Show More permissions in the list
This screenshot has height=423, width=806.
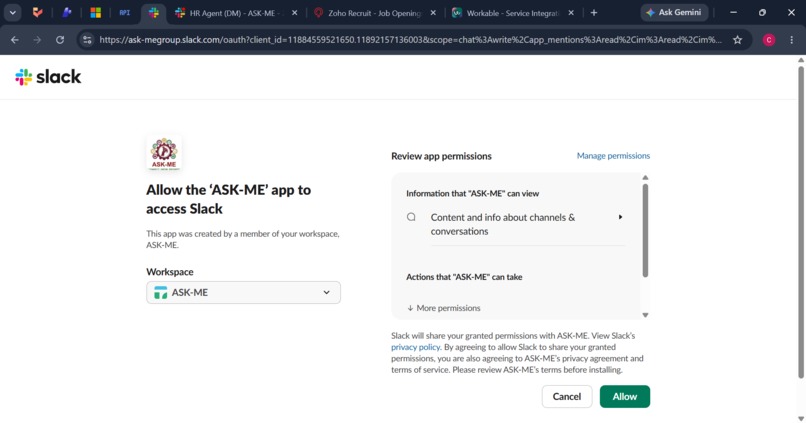coord(444,308)
